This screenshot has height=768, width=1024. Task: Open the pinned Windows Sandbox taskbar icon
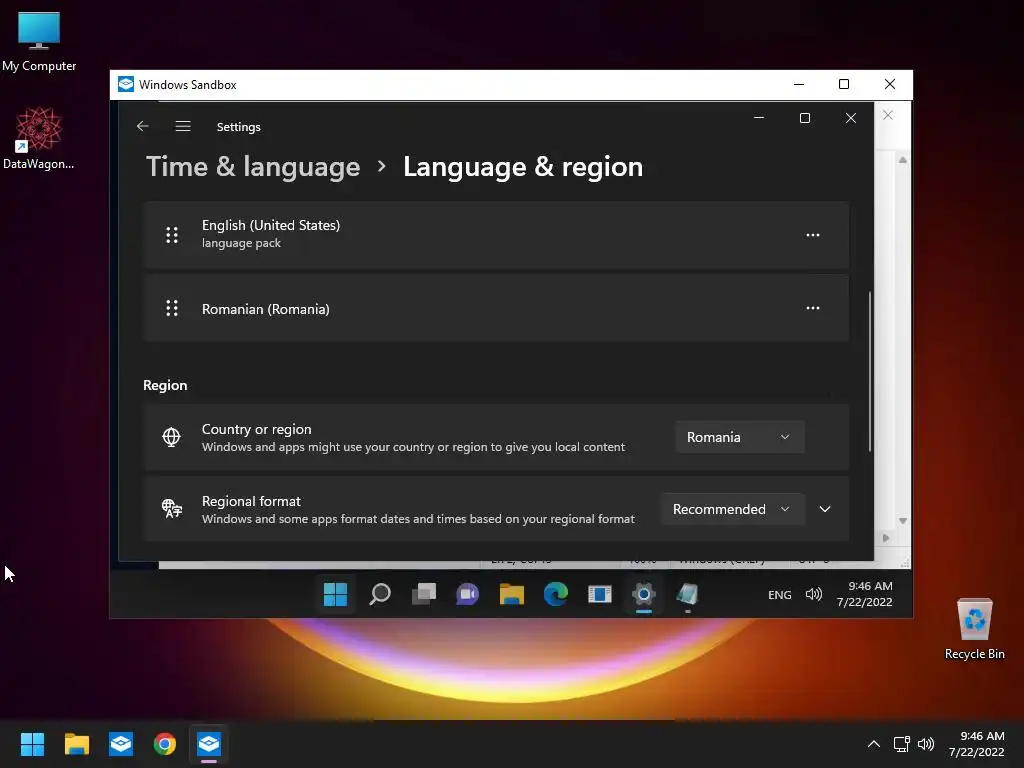point(121,744)
